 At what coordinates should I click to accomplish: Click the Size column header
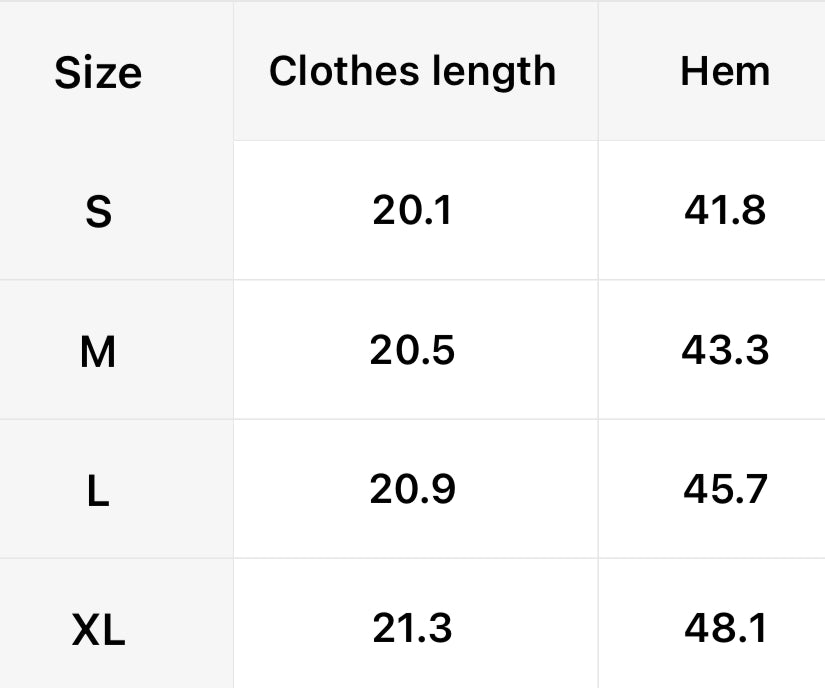(x=98, y=73)
